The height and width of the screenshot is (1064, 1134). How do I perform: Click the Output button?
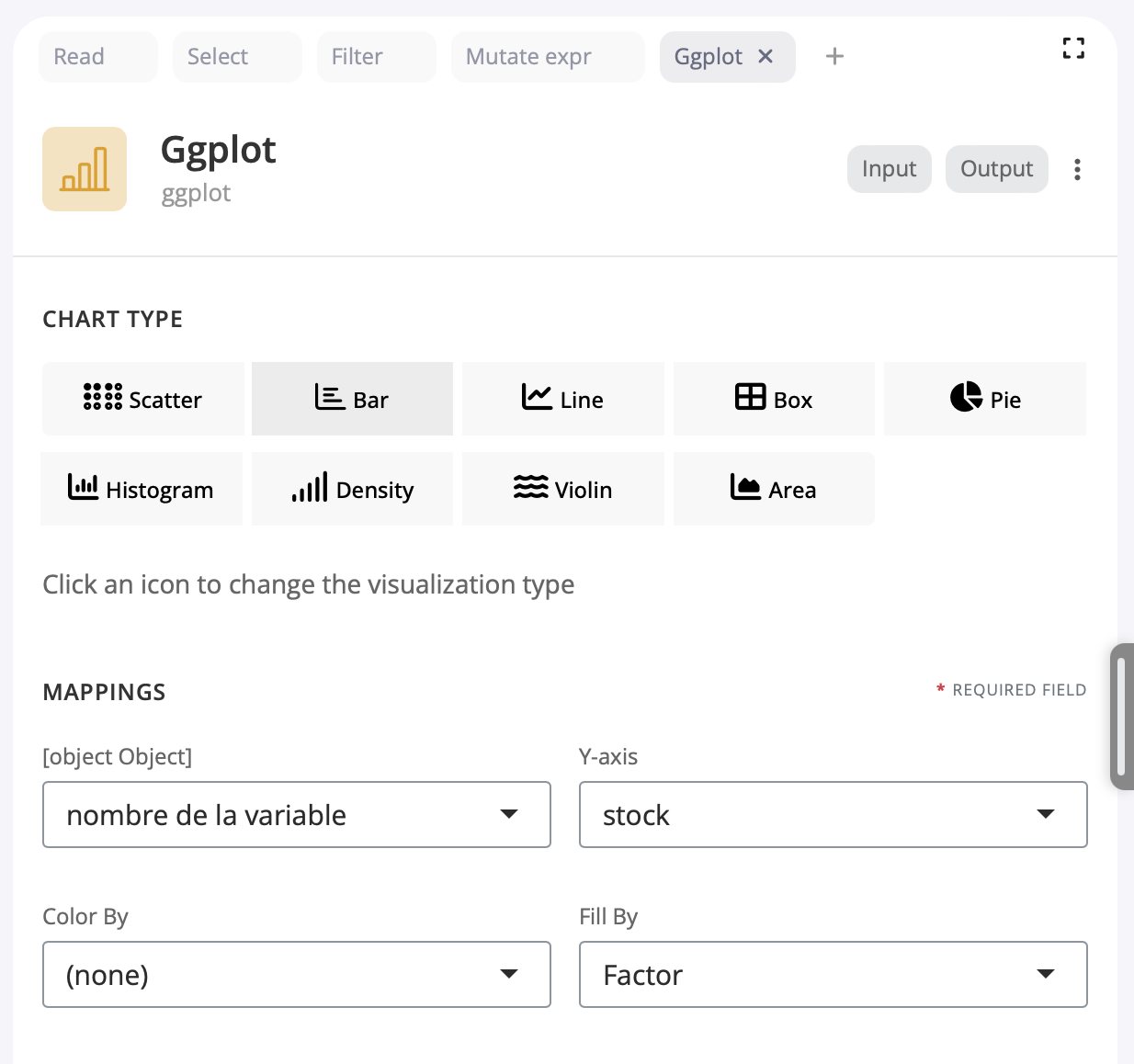tap(996, 169)
